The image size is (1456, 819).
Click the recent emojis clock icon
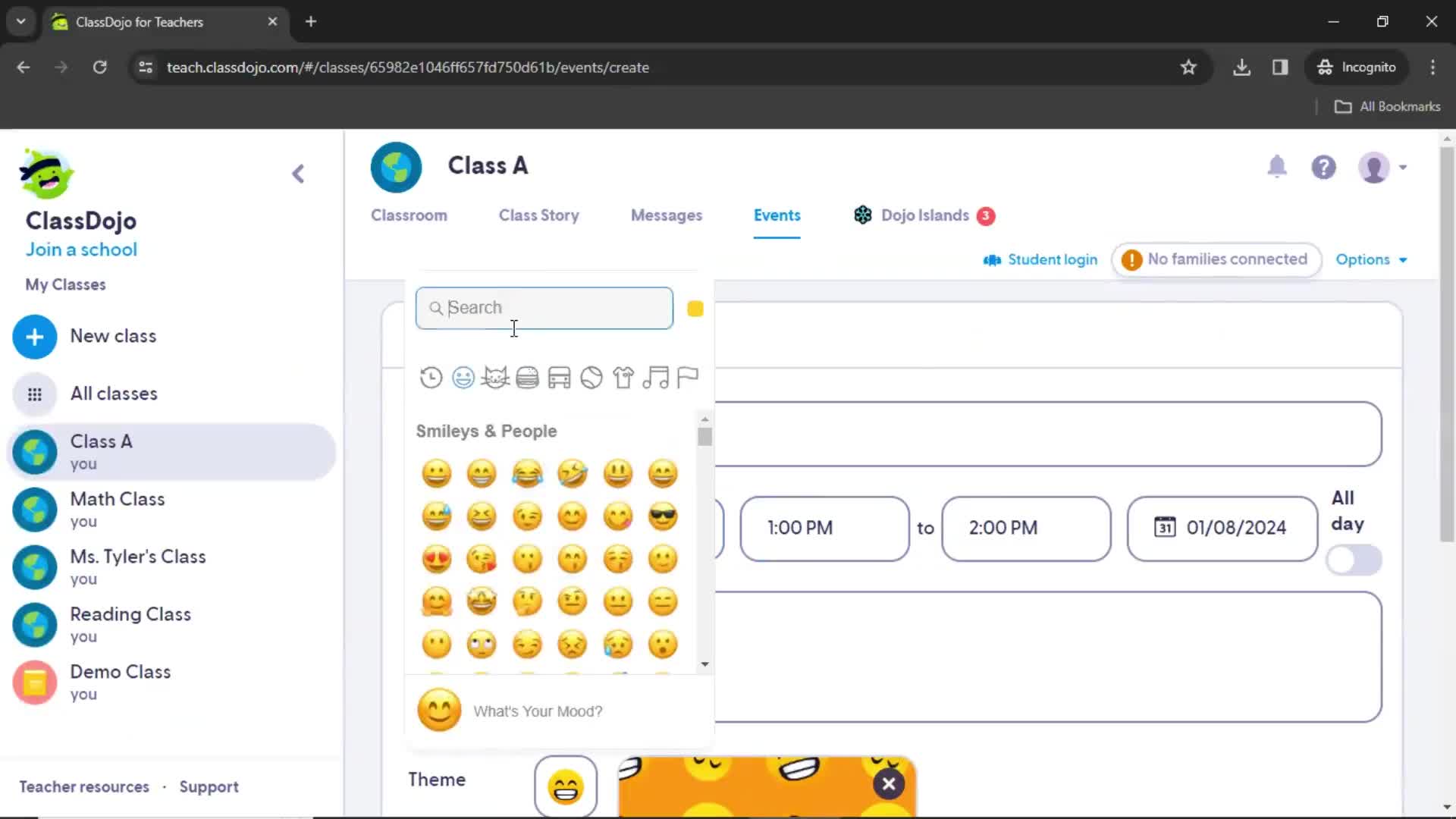point(431,377)
